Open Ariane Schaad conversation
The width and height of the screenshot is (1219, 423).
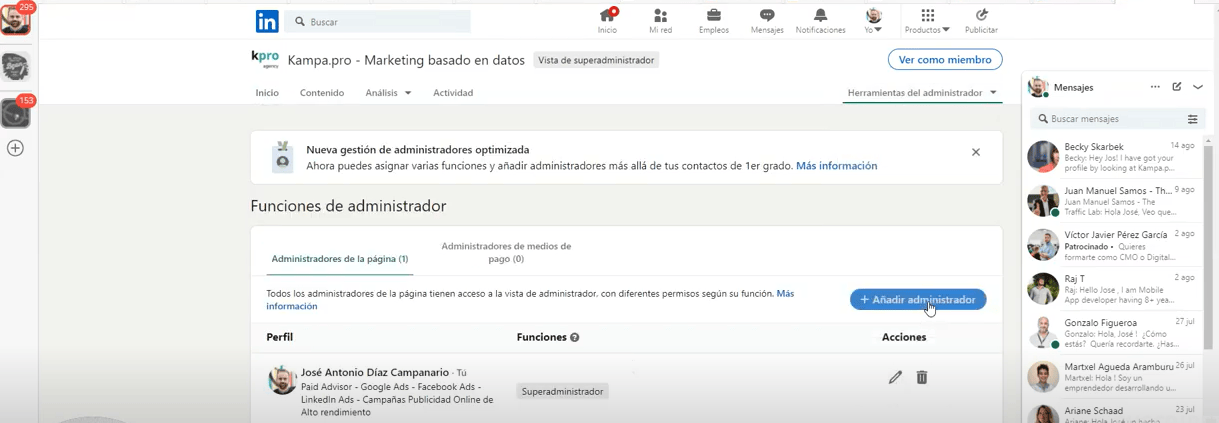(1113, 412)
